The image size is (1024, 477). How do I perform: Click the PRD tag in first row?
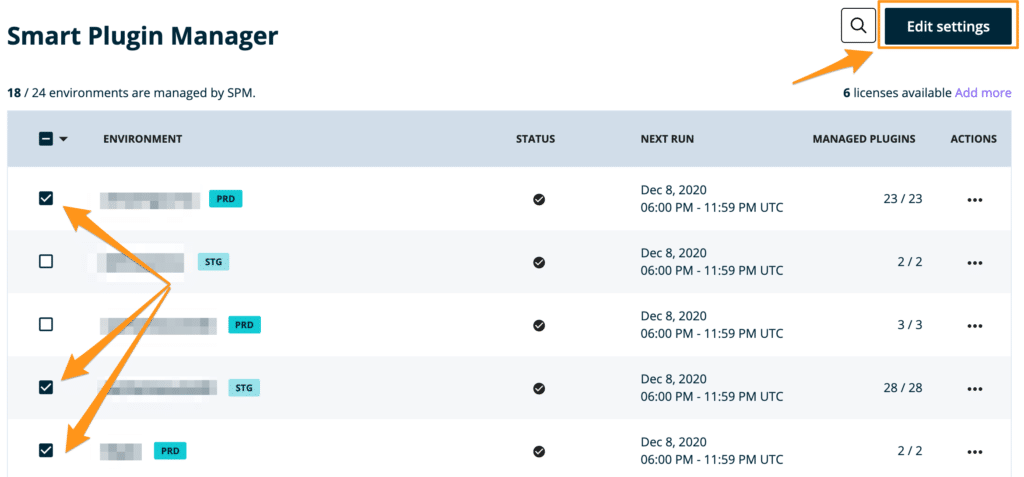226,199
